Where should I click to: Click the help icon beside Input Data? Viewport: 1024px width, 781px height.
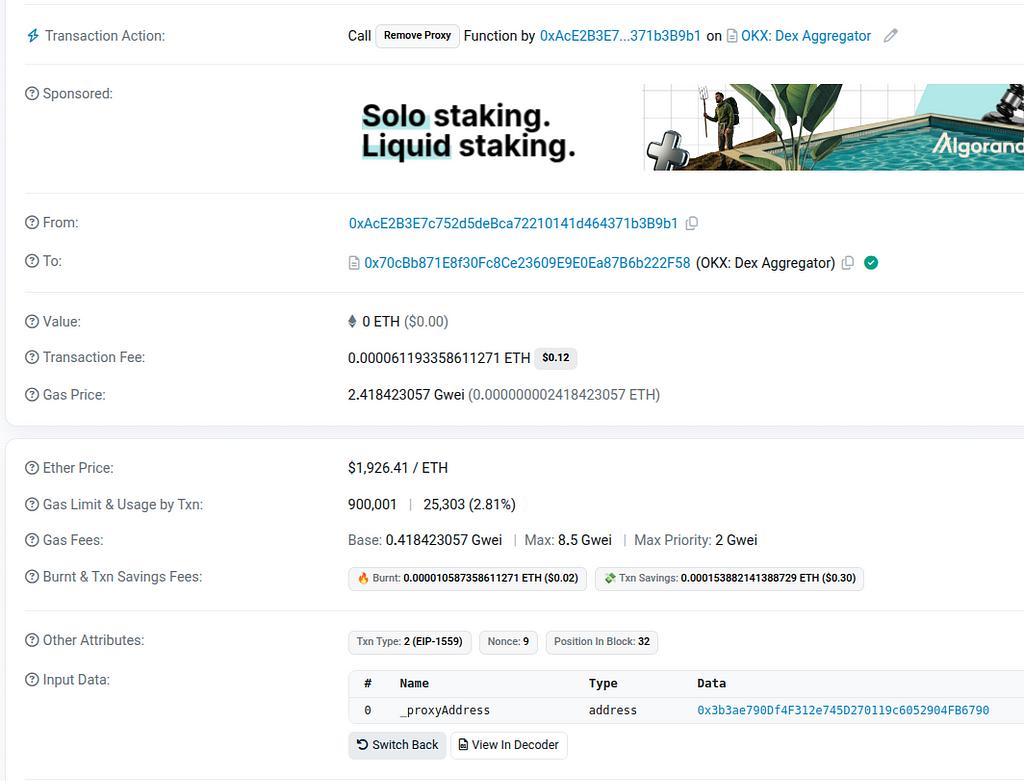tap(32, 680)
